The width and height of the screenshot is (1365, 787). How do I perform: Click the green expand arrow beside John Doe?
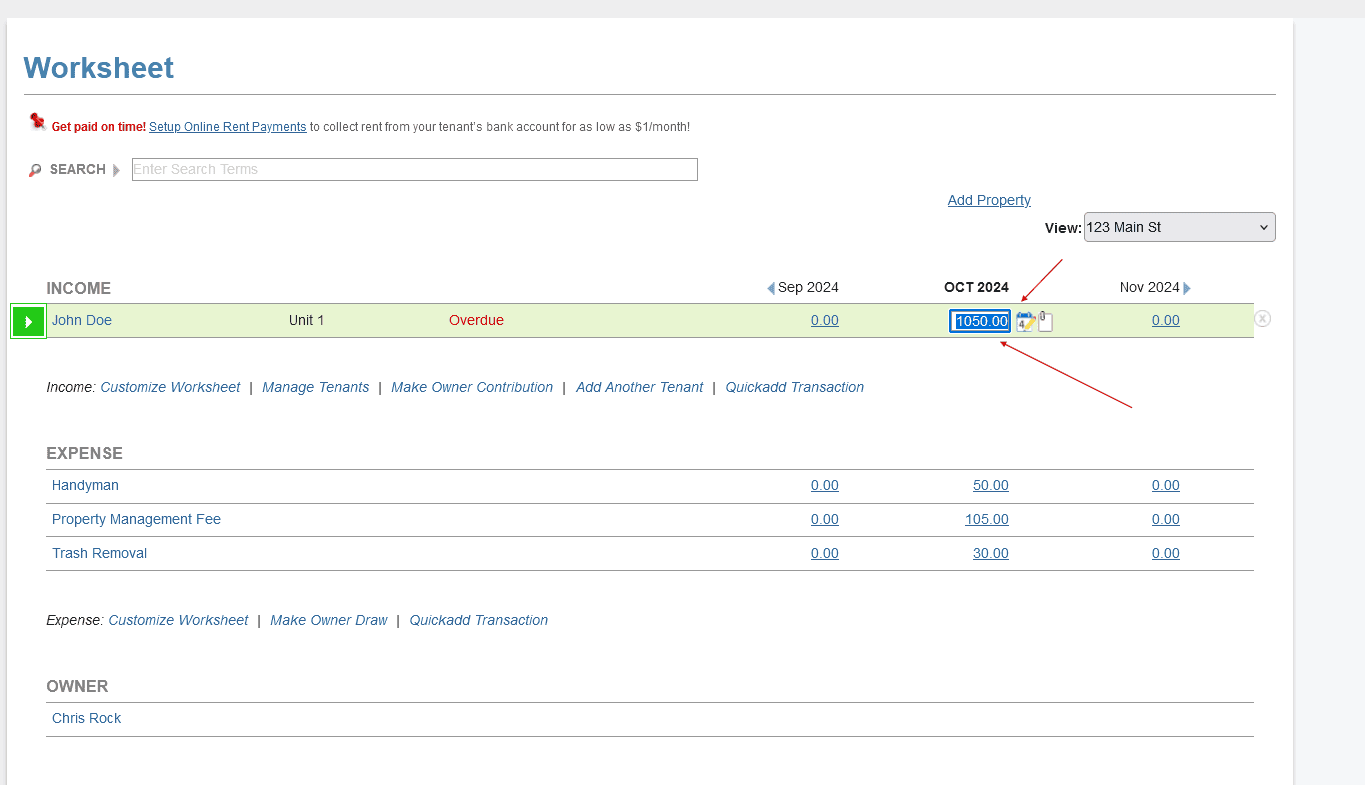(28, 321)
